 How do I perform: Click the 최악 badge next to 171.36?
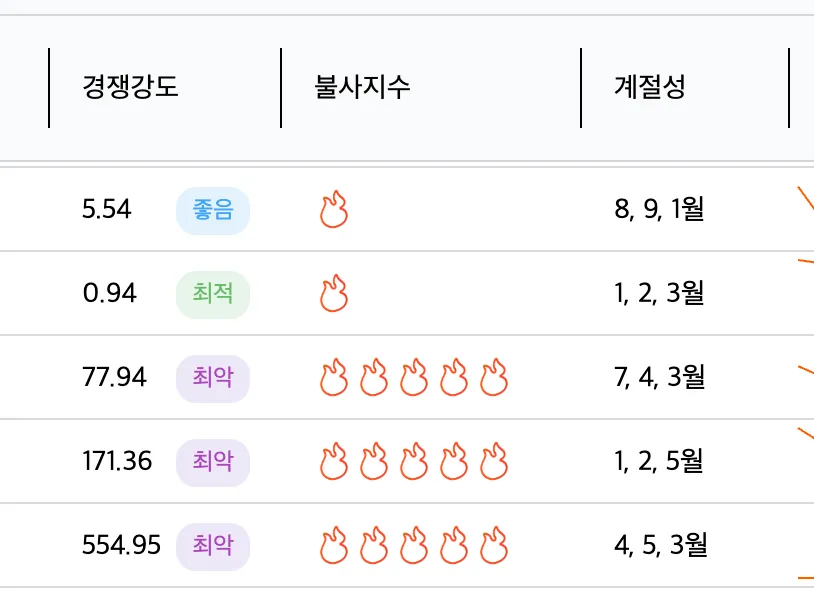[x=213, y=463]
